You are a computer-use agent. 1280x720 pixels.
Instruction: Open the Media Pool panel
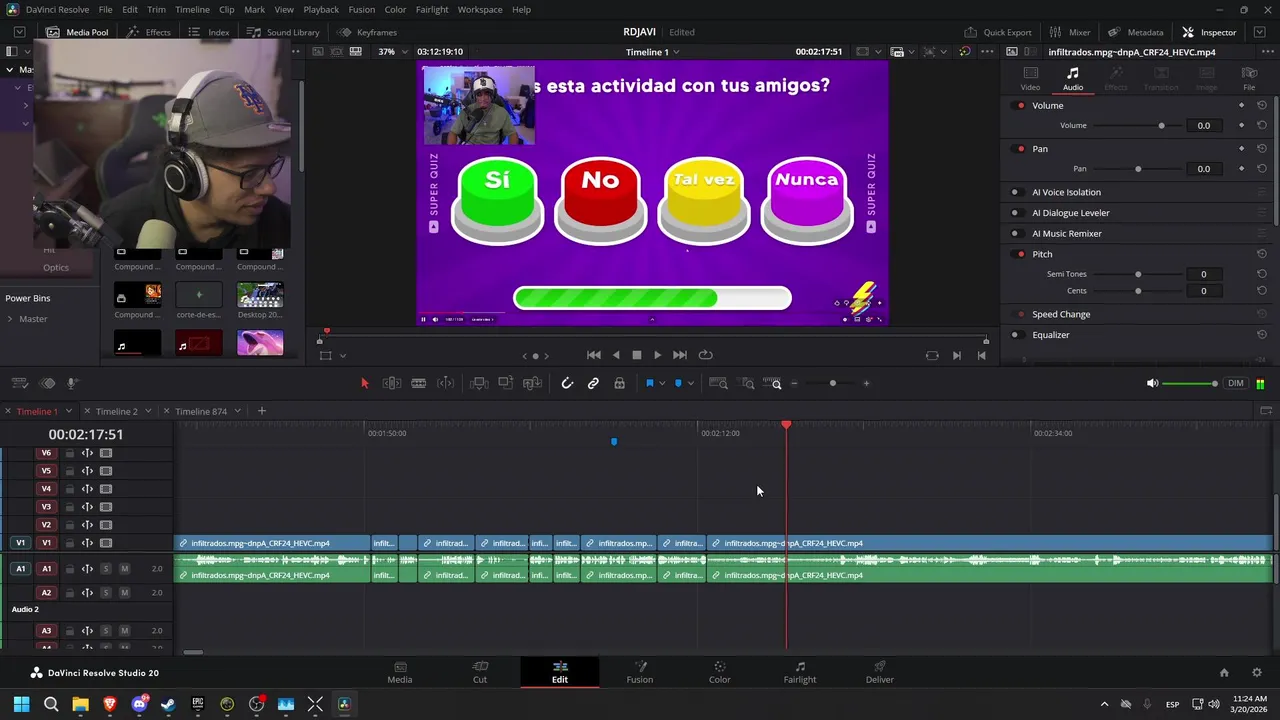tap(77, 32)
